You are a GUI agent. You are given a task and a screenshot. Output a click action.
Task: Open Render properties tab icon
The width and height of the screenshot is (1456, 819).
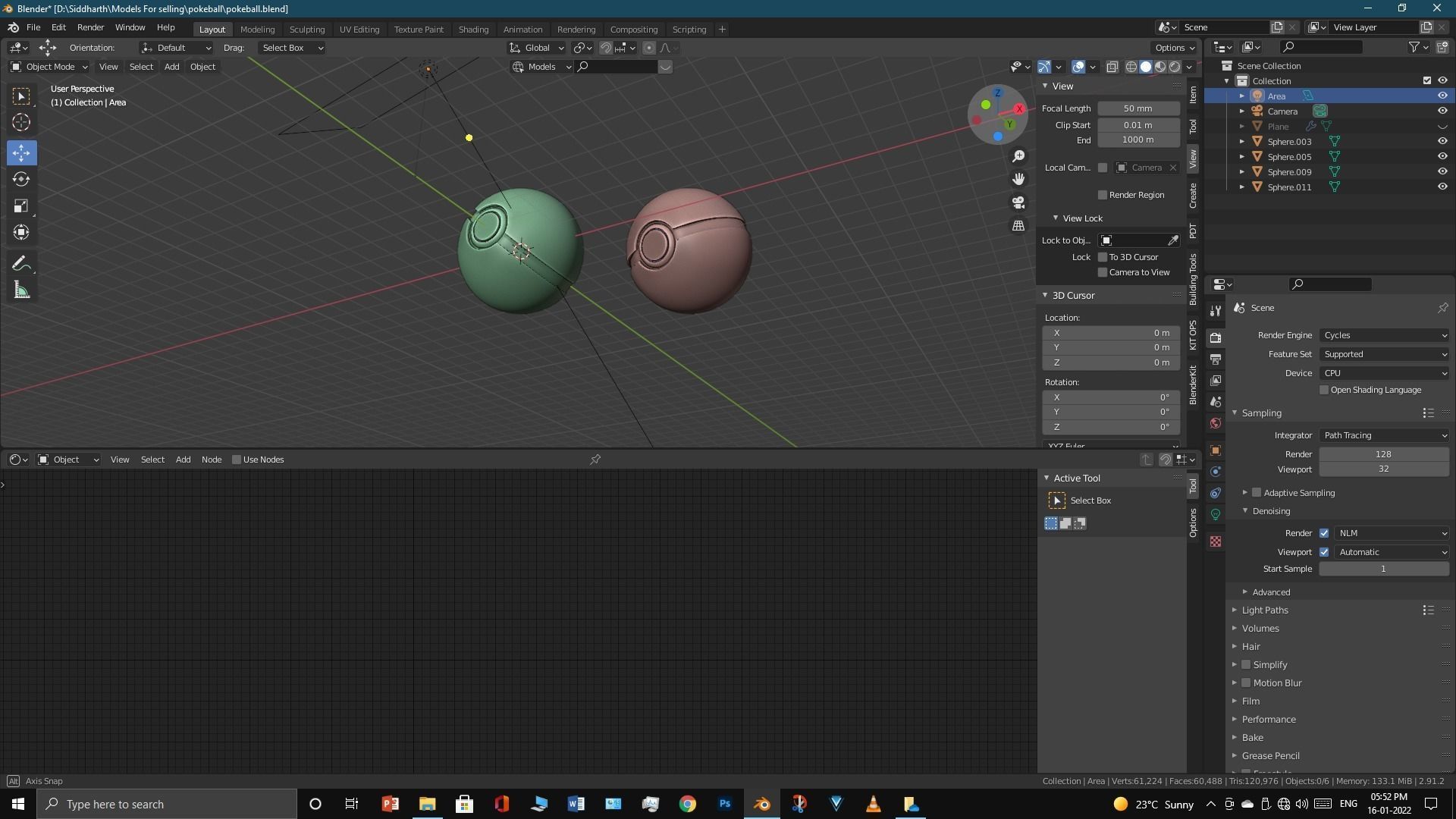click(x=1216, y=338)
